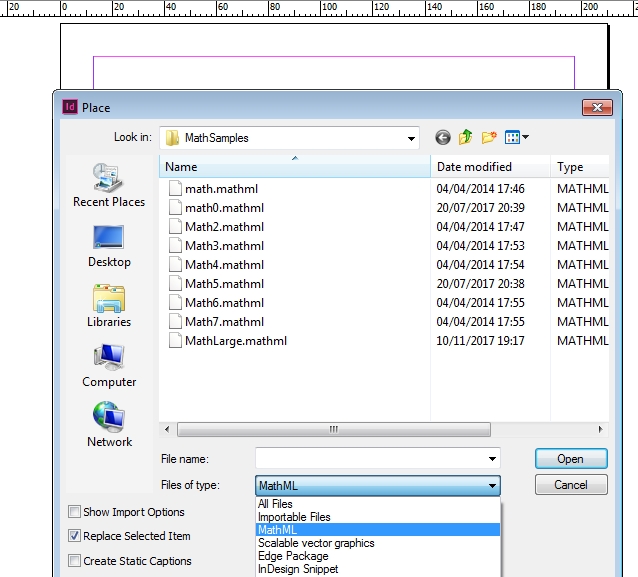Enable Show Import Options checkbox
Image resolution: width=638 pixels, height=577 pixels.
[x=74, y=511]
